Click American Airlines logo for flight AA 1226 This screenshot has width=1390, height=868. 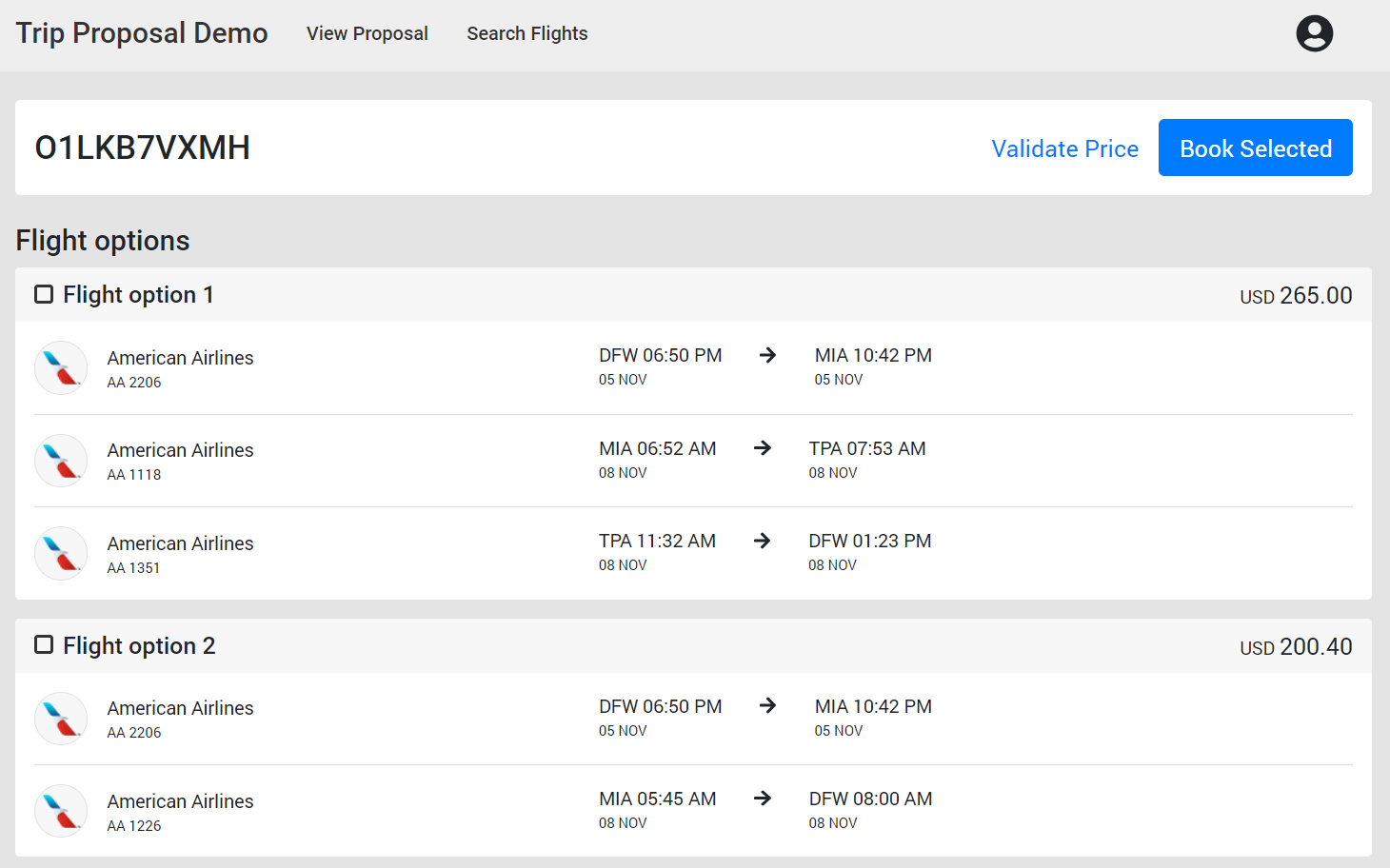61,811
